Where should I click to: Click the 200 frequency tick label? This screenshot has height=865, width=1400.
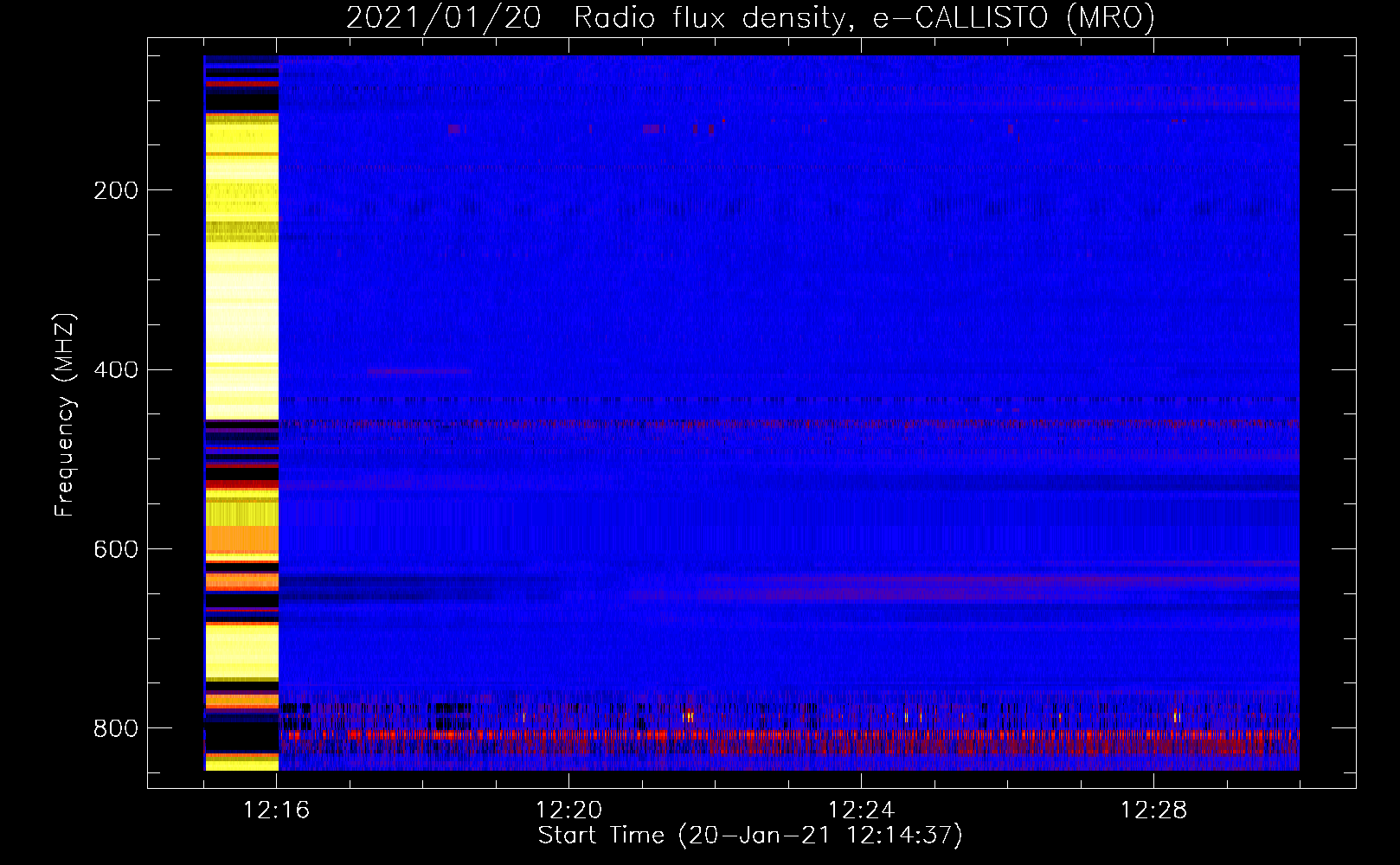[116, 191]
